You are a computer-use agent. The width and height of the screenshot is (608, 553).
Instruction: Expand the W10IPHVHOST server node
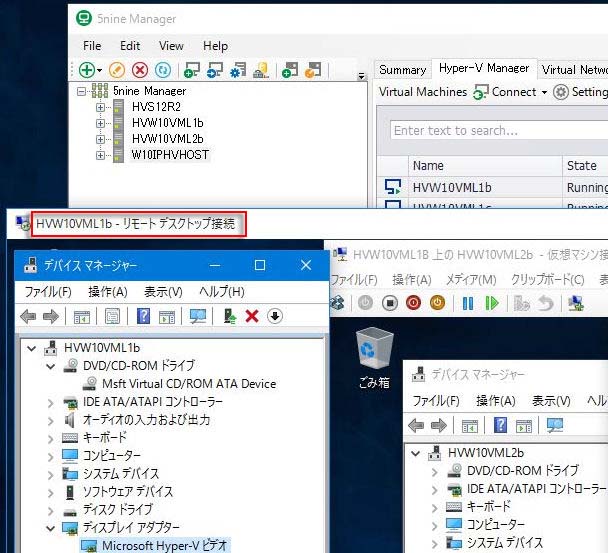(100, 155)
